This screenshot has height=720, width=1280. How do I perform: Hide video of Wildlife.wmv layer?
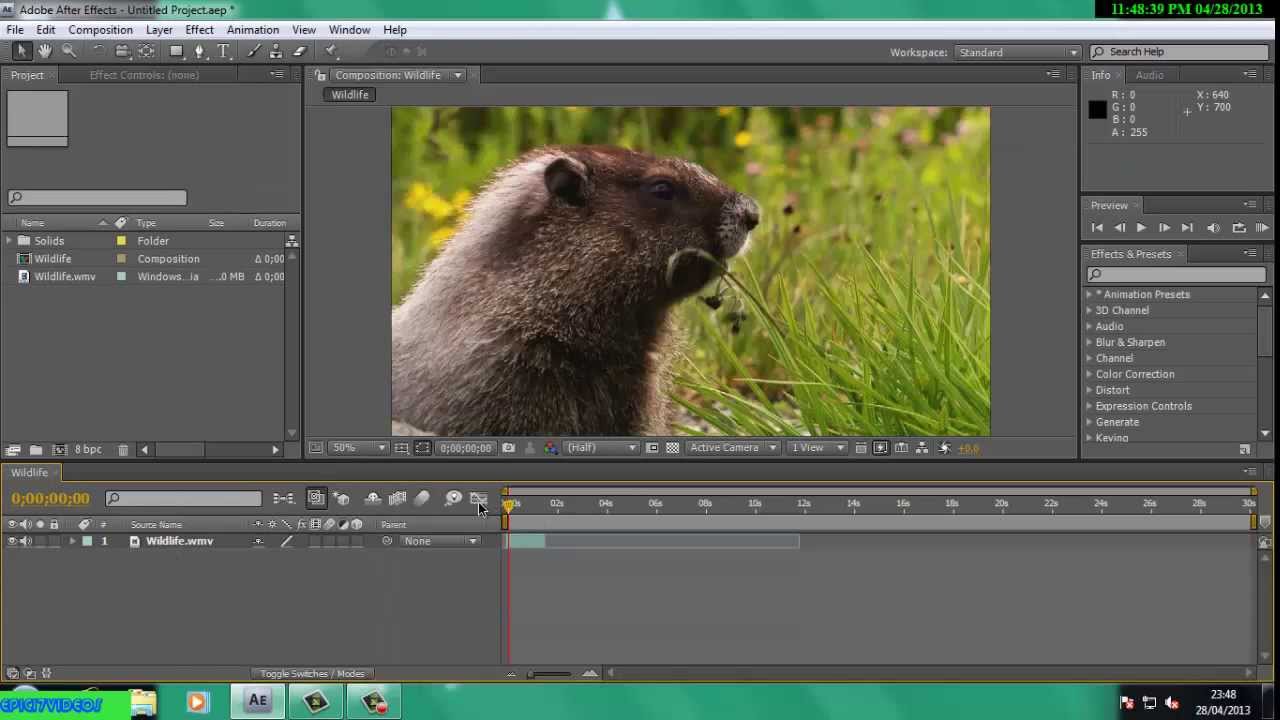pos(12,541)
